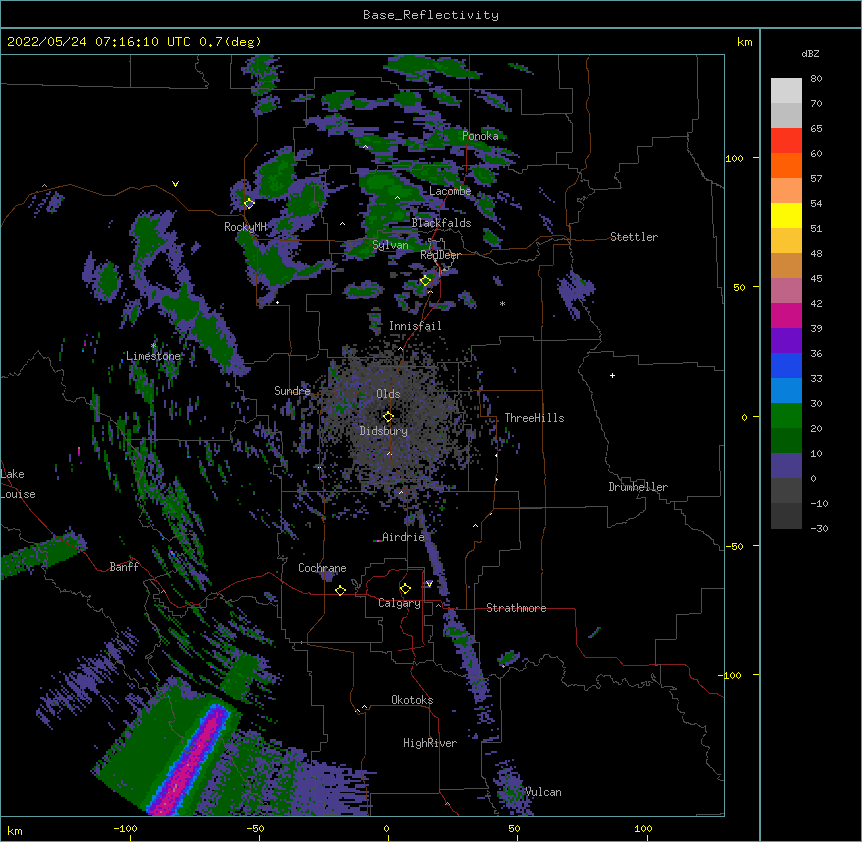This screenshot has width=862, height=842.
Task: Click the Vulcan city label
Action: point(543,792)
